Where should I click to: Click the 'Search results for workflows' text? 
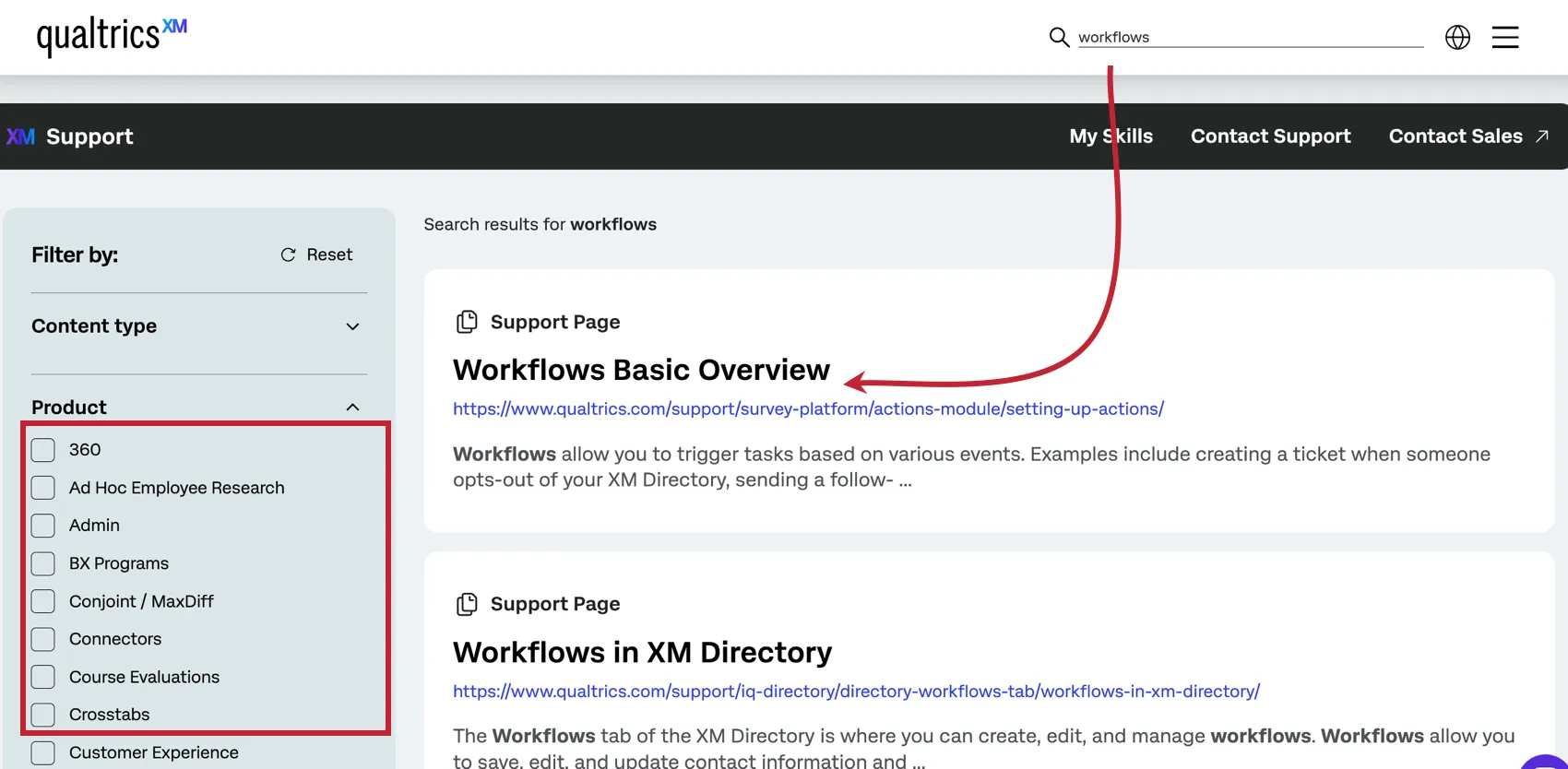click(540, 224)
